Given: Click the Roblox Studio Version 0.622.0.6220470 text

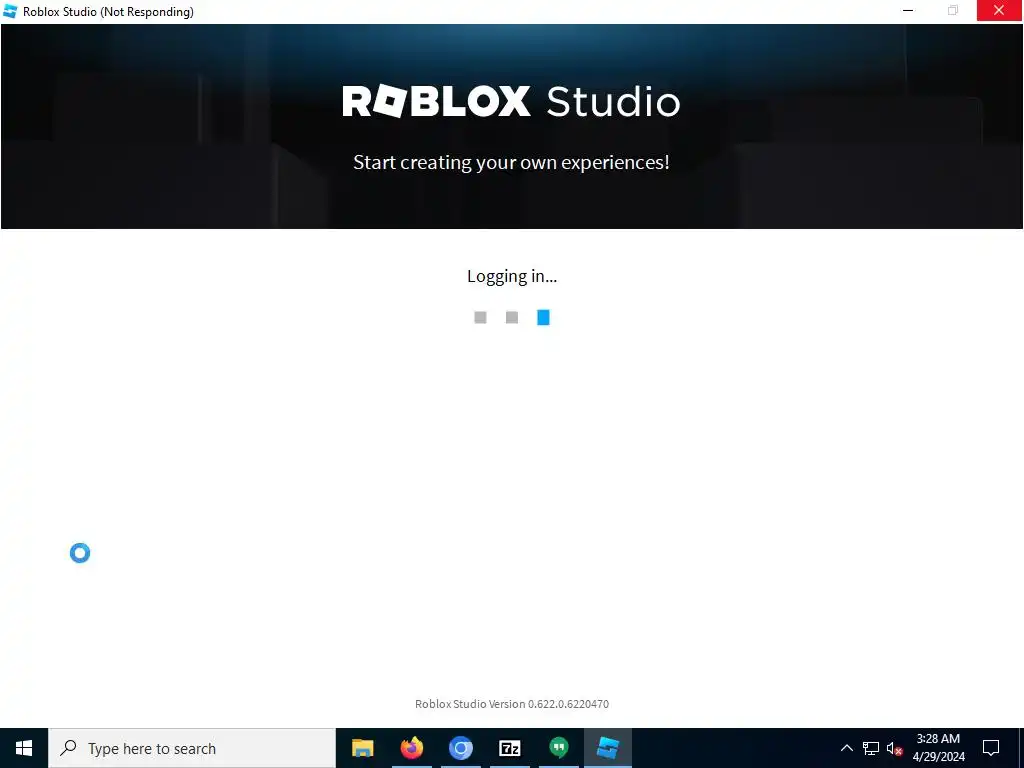Looking at the screenshot, I should click(x=512, y=704).
